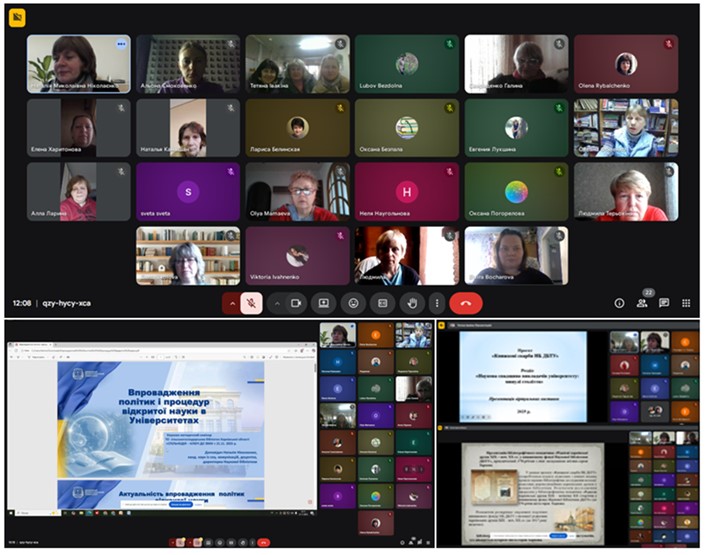Open the meeting details info icon
This screenshot has width=705, height=555.
[619, 303]
